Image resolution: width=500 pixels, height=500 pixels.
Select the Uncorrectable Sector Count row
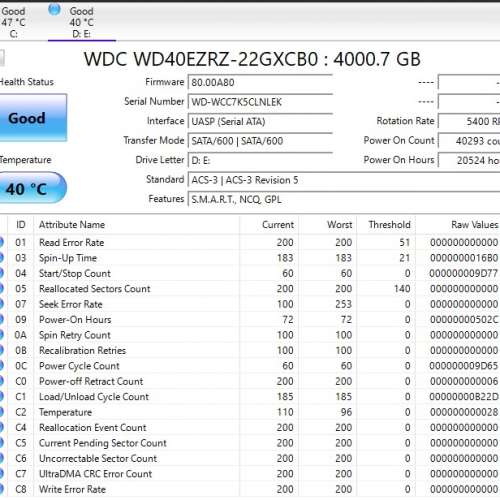(x=250, y=458)
